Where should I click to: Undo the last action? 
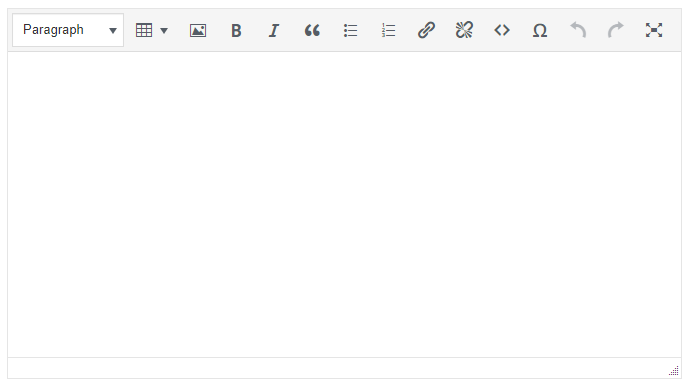tap(578, 30)
